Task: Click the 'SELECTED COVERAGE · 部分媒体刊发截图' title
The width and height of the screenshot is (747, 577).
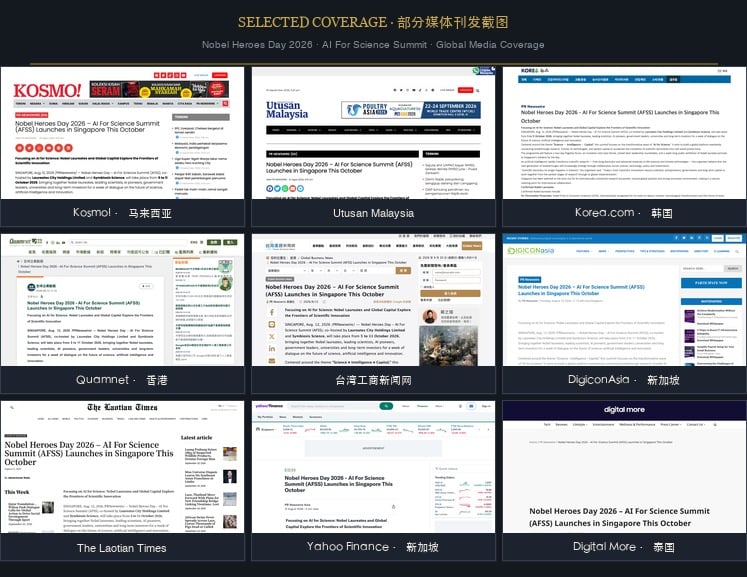Action: coord(373,22)
